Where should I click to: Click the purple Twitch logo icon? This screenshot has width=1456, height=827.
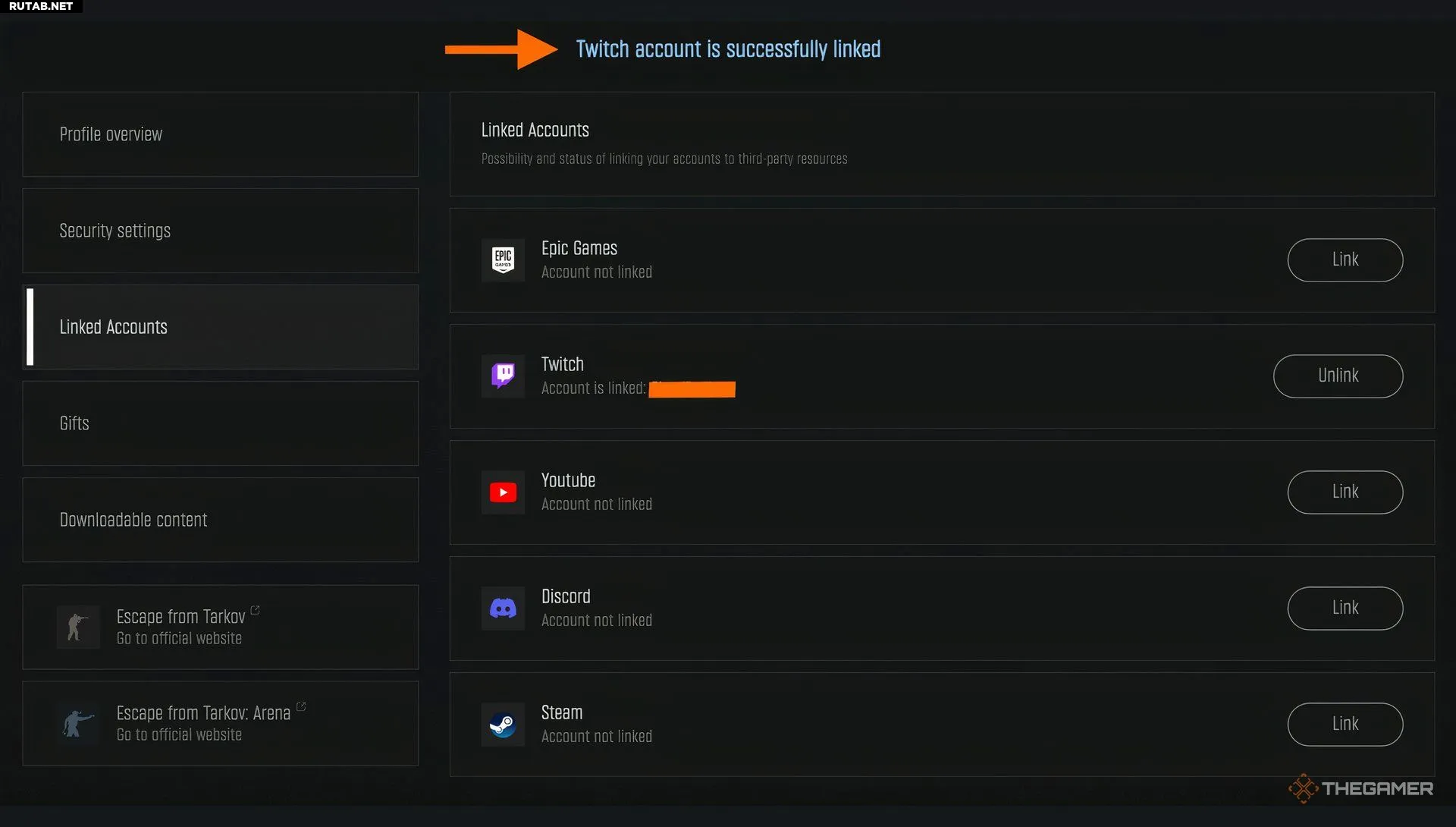(503, 376)
